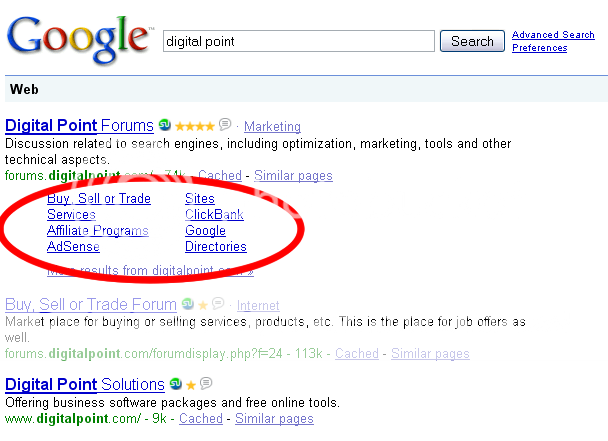Open the Affiliate Programs sitelink
This screenshot has height=441, width=608.
(x=98, y=231)
